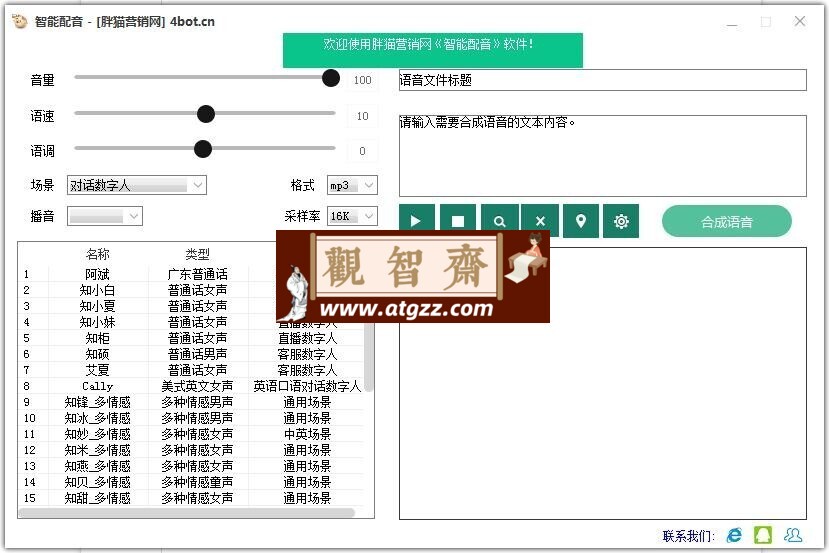This screenshot has width=829, height=553.
Task: Select voice row 知冰_多情感
Action: tap(191, 418)
